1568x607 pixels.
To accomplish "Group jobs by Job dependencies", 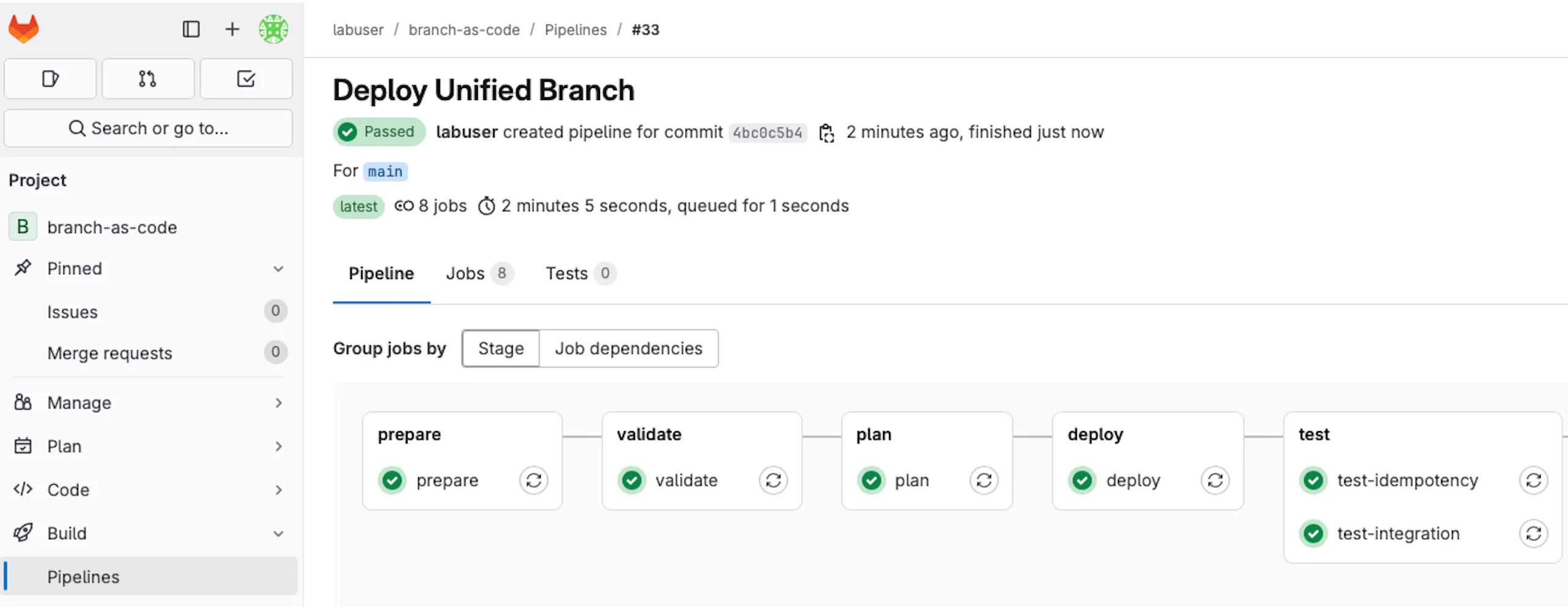I will 628,349.
